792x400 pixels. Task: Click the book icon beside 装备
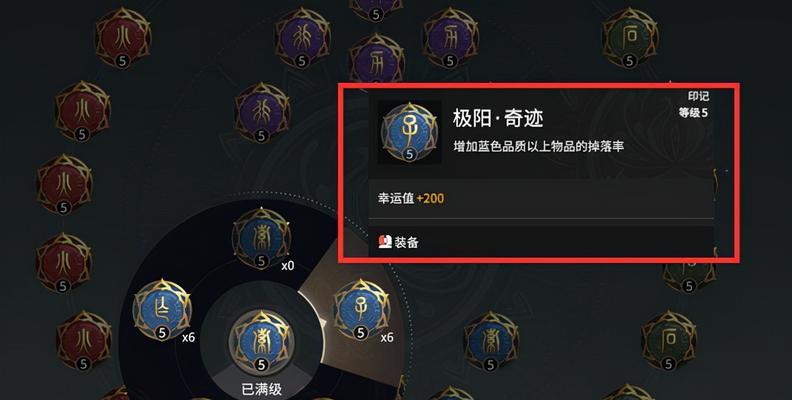(x=385, y=242)
